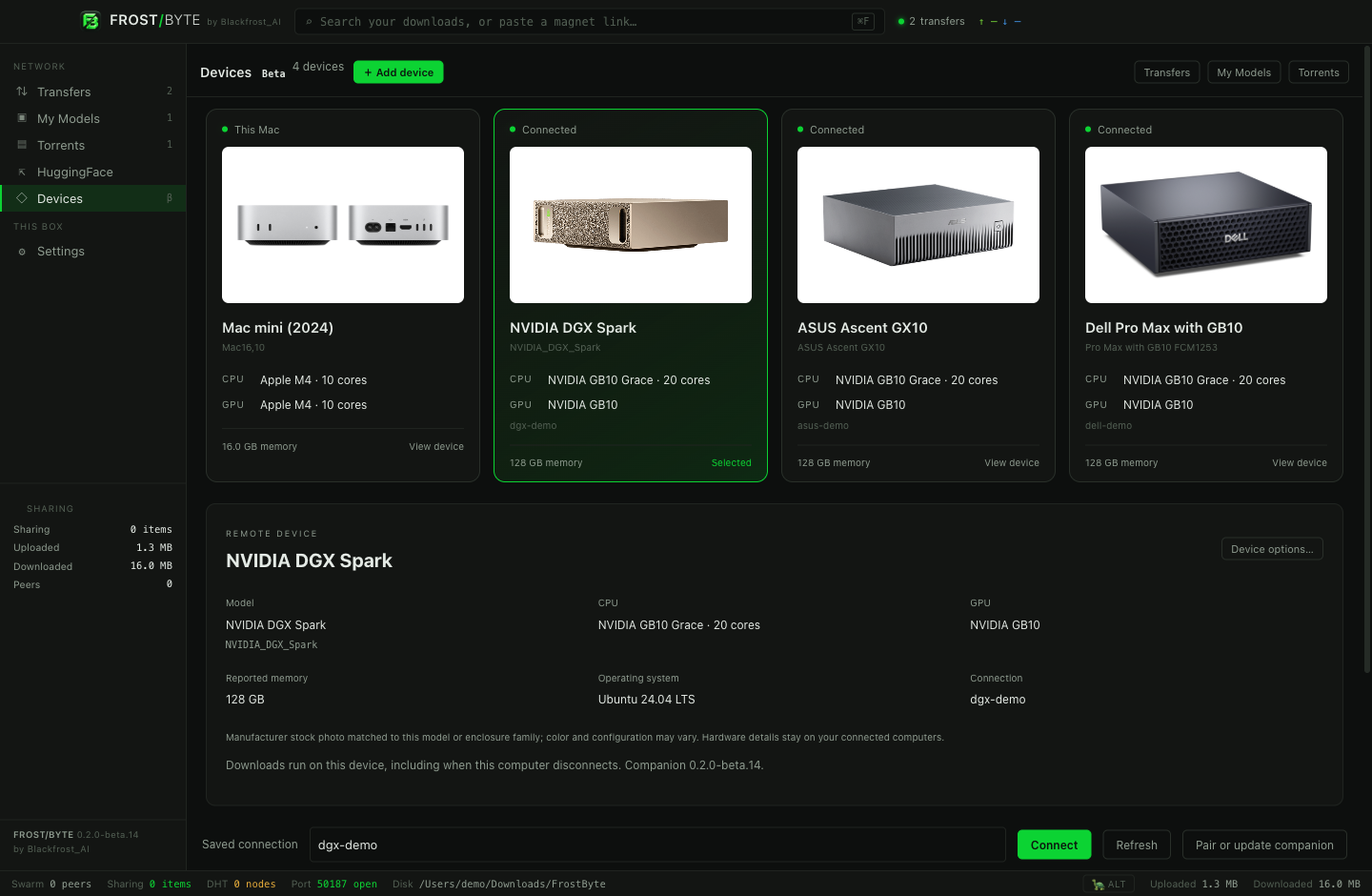Image resolution: width=1372 pixels, height=896 pixels.
Task: Click Ubuntu 24.04 LTS operating system value
Action: pos(646,700)
